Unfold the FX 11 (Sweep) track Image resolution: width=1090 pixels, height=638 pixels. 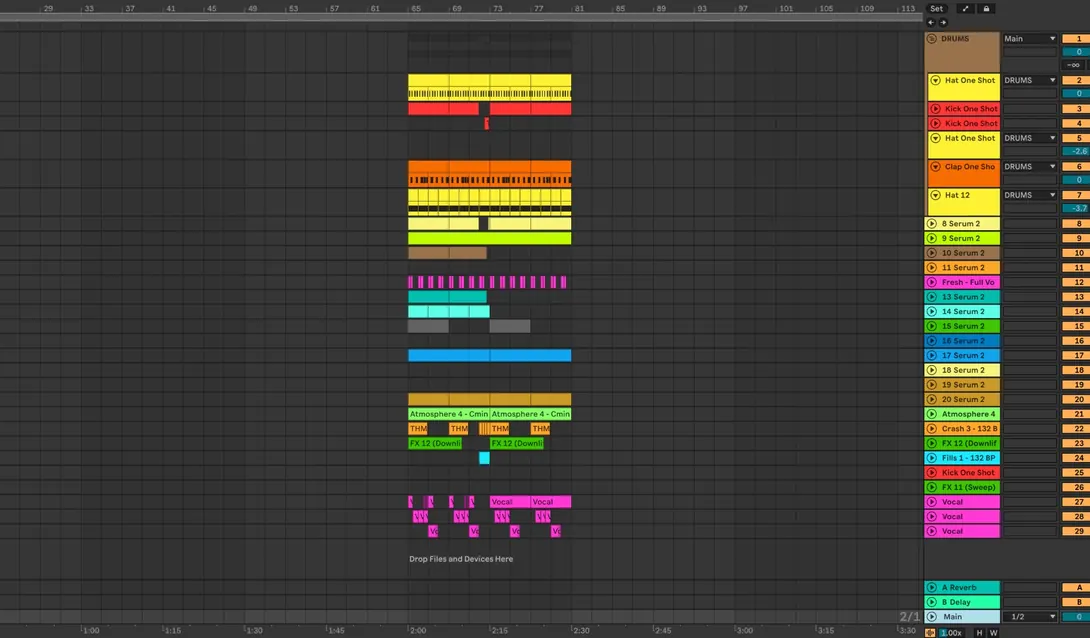pyautogui.click(x=932, y=487)
